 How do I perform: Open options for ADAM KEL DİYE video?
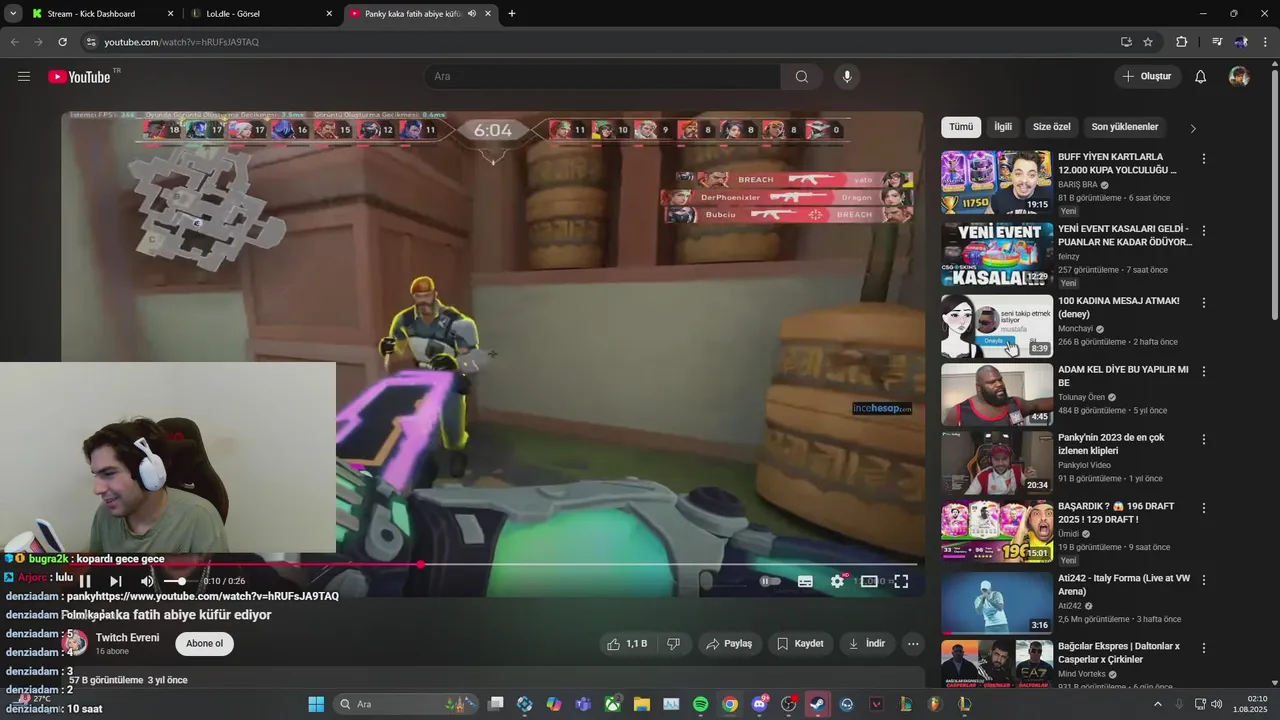[1204, 371]
